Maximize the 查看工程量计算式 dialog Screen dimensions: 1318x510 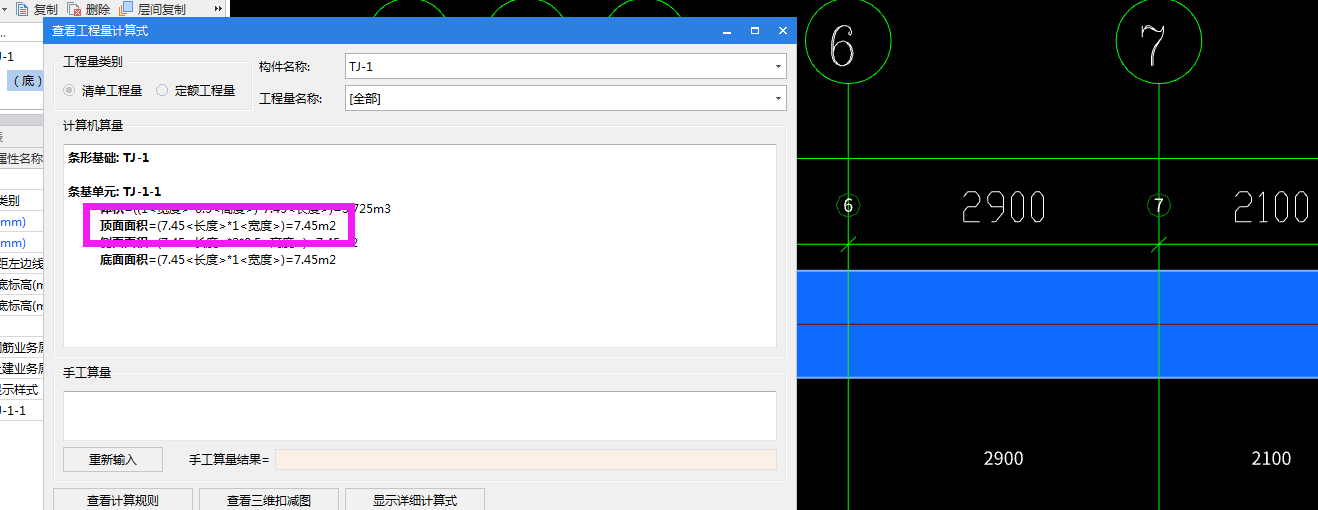pos(755,31)
